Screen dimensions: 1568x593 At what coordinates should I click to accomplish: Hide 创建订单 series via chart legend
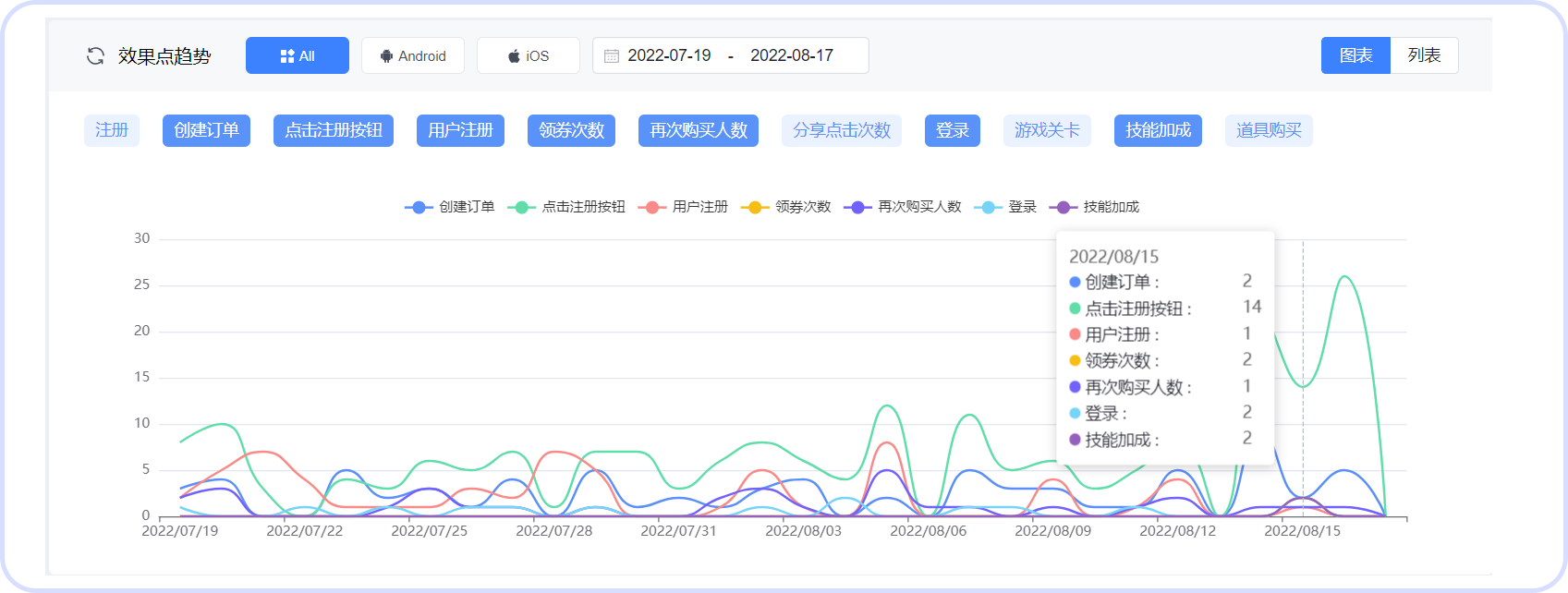(450, 207)
